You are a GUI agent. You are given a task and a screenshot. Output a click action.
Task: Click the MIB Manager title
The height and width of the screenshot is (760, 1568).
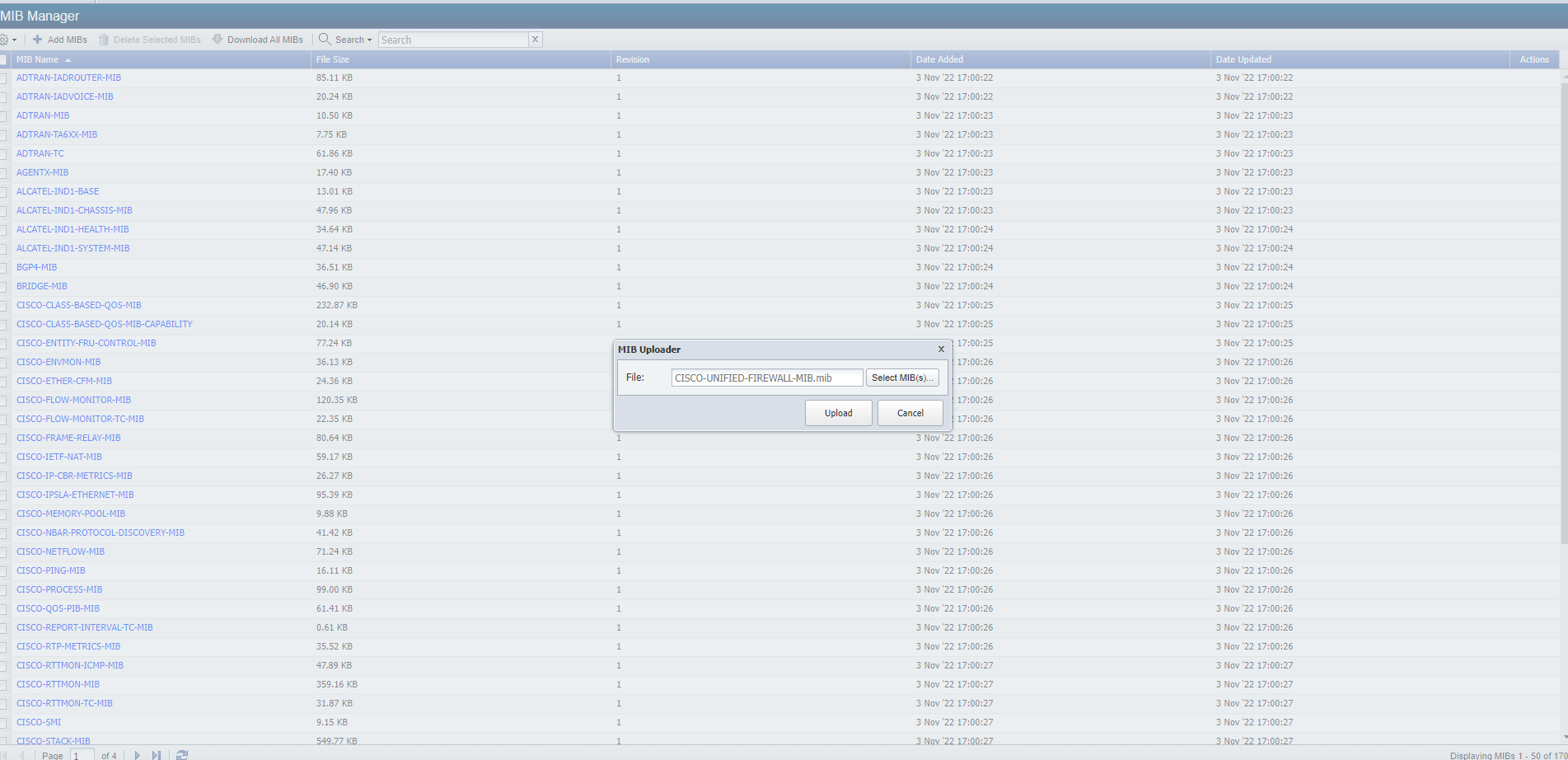point(40,16)
